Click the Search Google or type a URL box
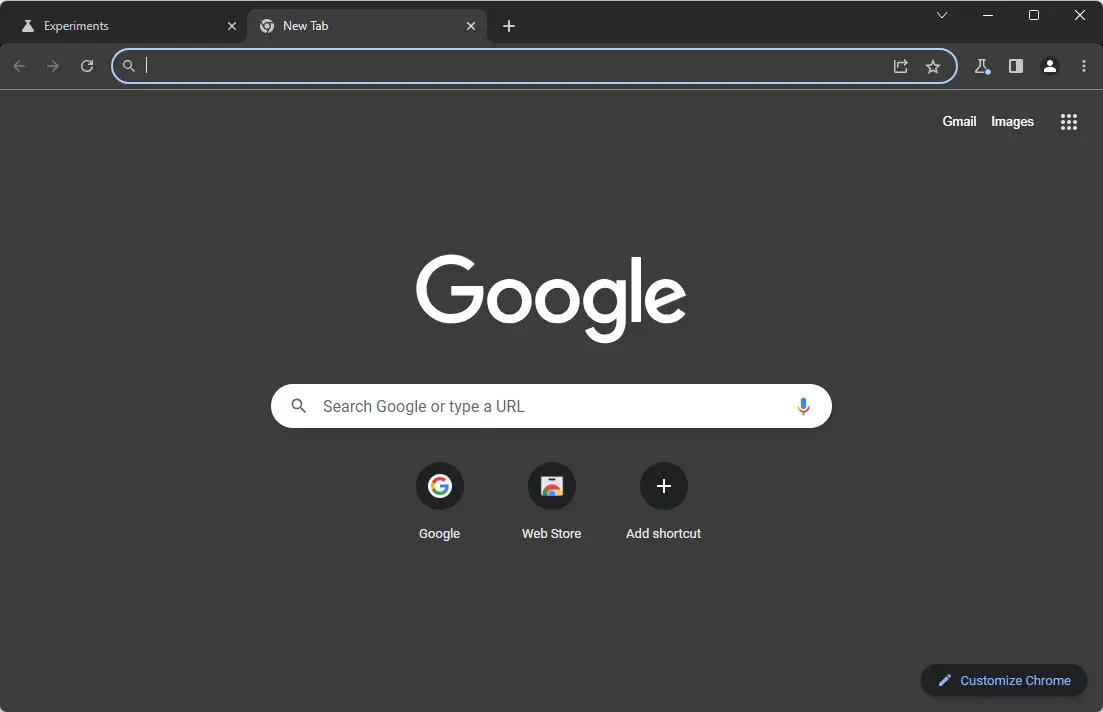Image resolution: width=1103 pixels, height=712 pixels. click(551, 406)
